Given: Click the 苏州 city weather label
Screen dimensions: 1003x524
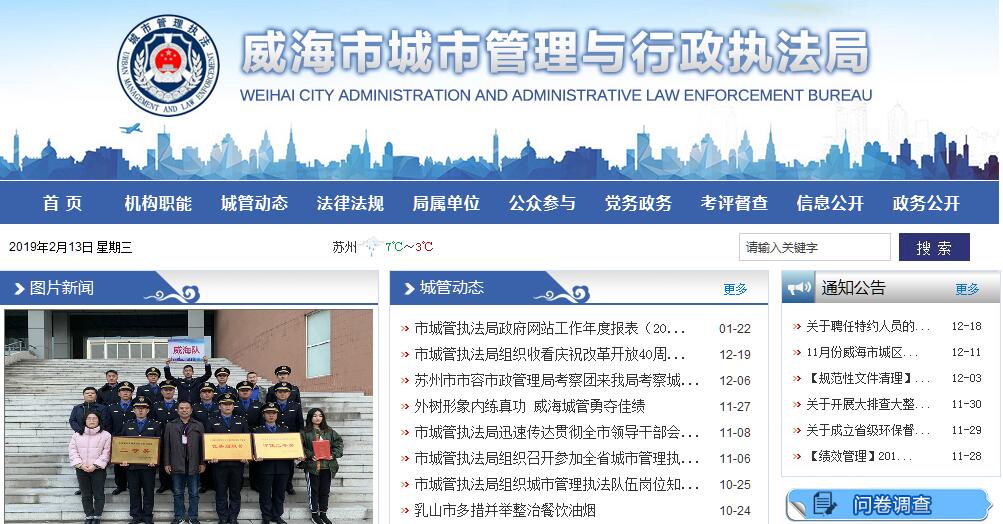Looking at the screenshot, I should pos(344,247).
